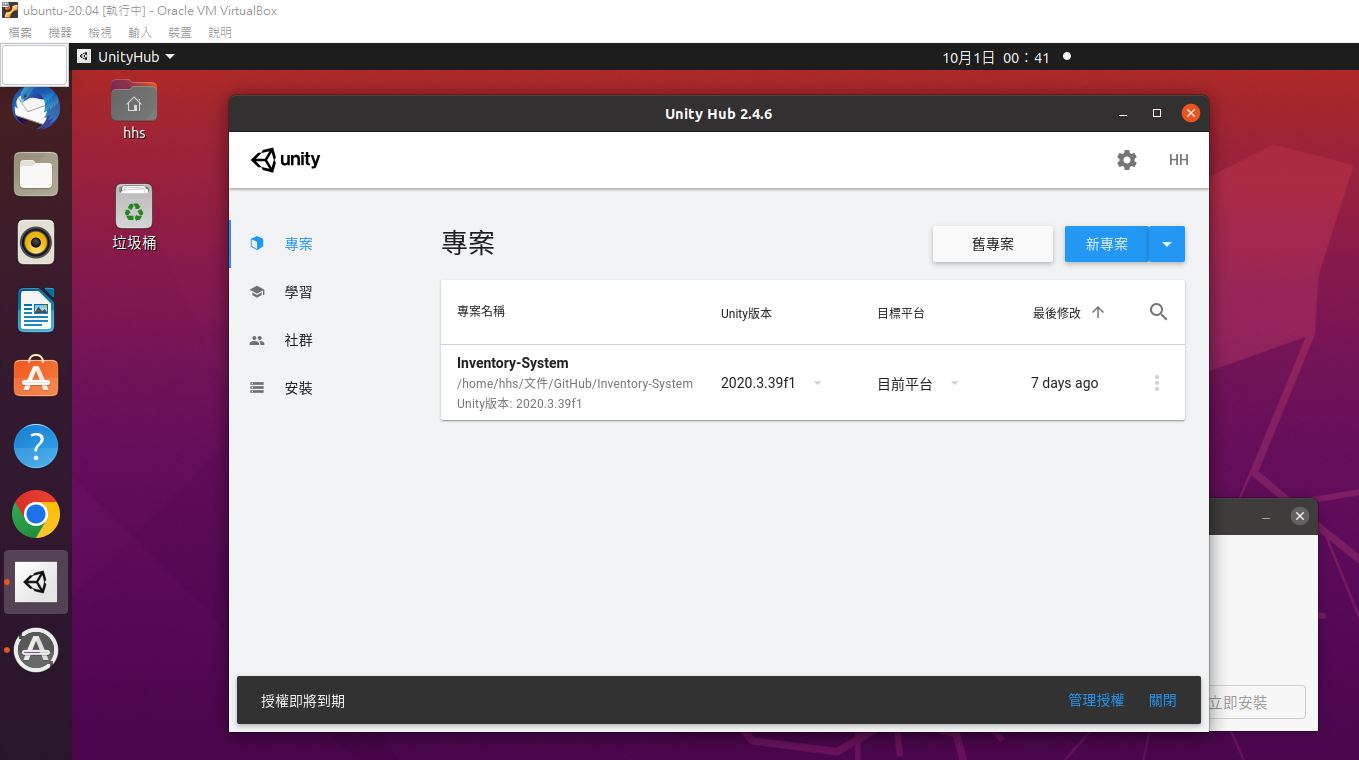Click the Unity版本 column header

[x=746, y=313]
